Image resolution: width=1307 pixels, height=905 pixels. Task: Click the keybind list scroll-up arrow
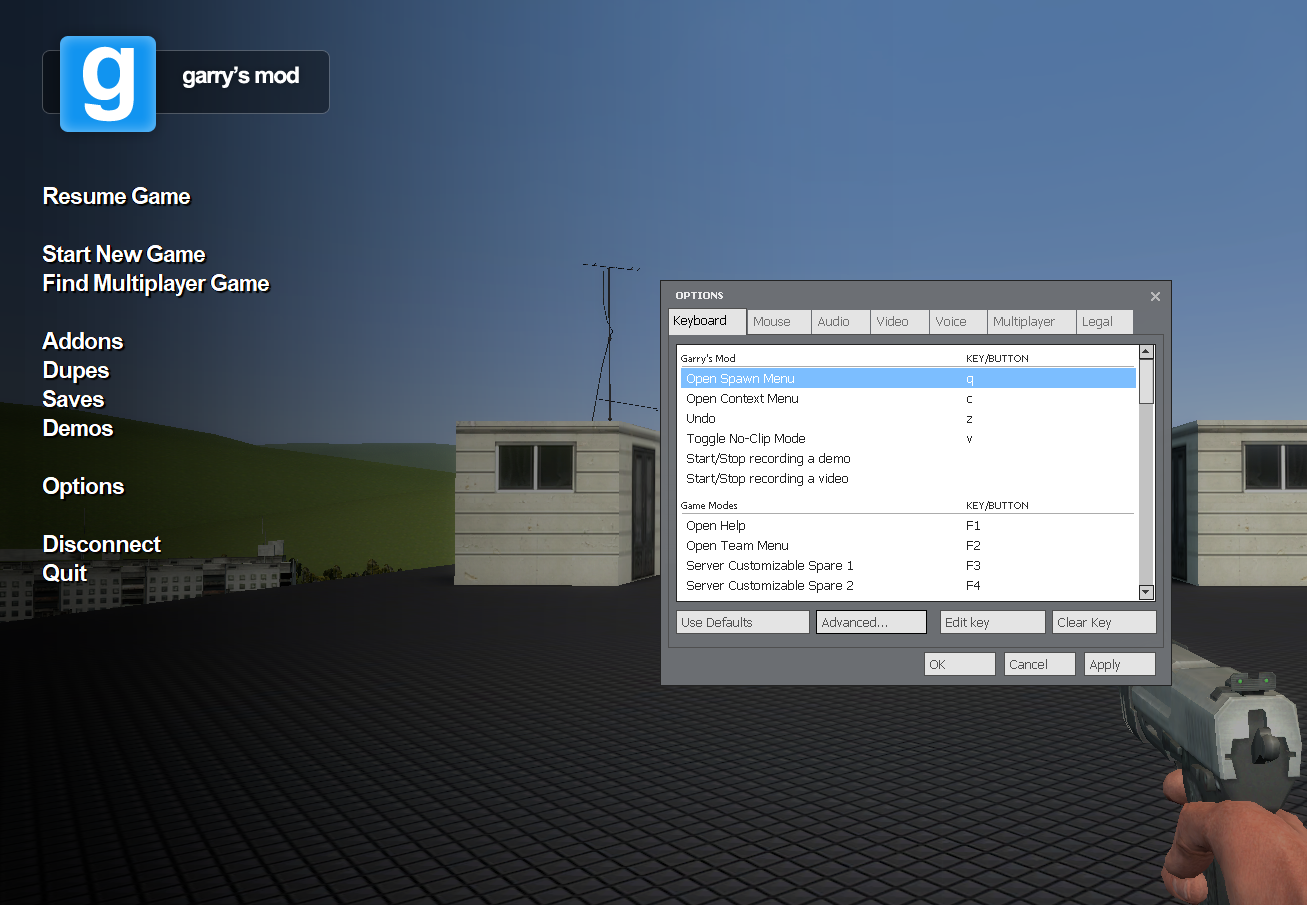(x=1147, y=352)
